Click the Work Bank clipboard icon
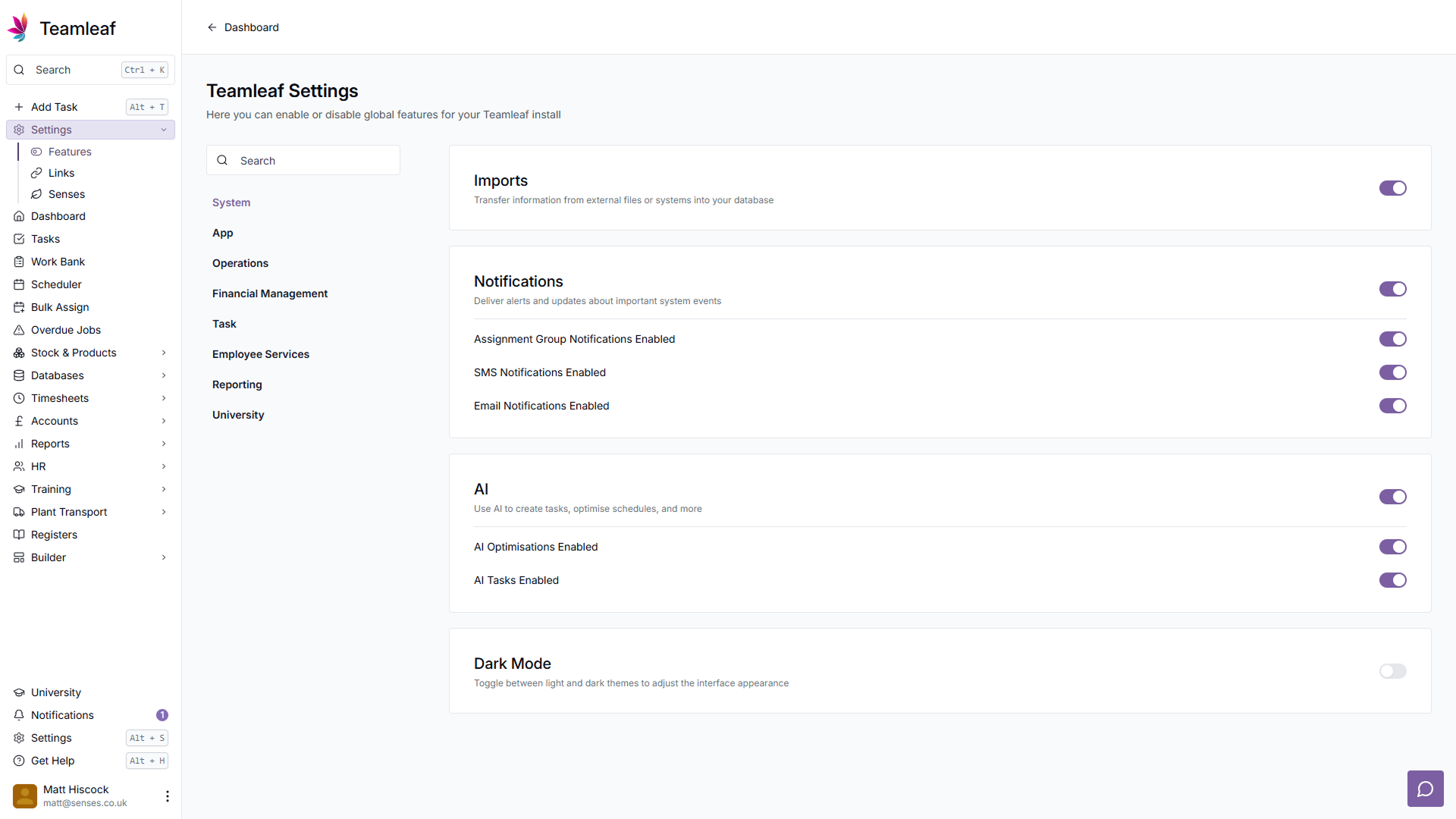This screenshot has width=1456, height=819. coord(19,262)
